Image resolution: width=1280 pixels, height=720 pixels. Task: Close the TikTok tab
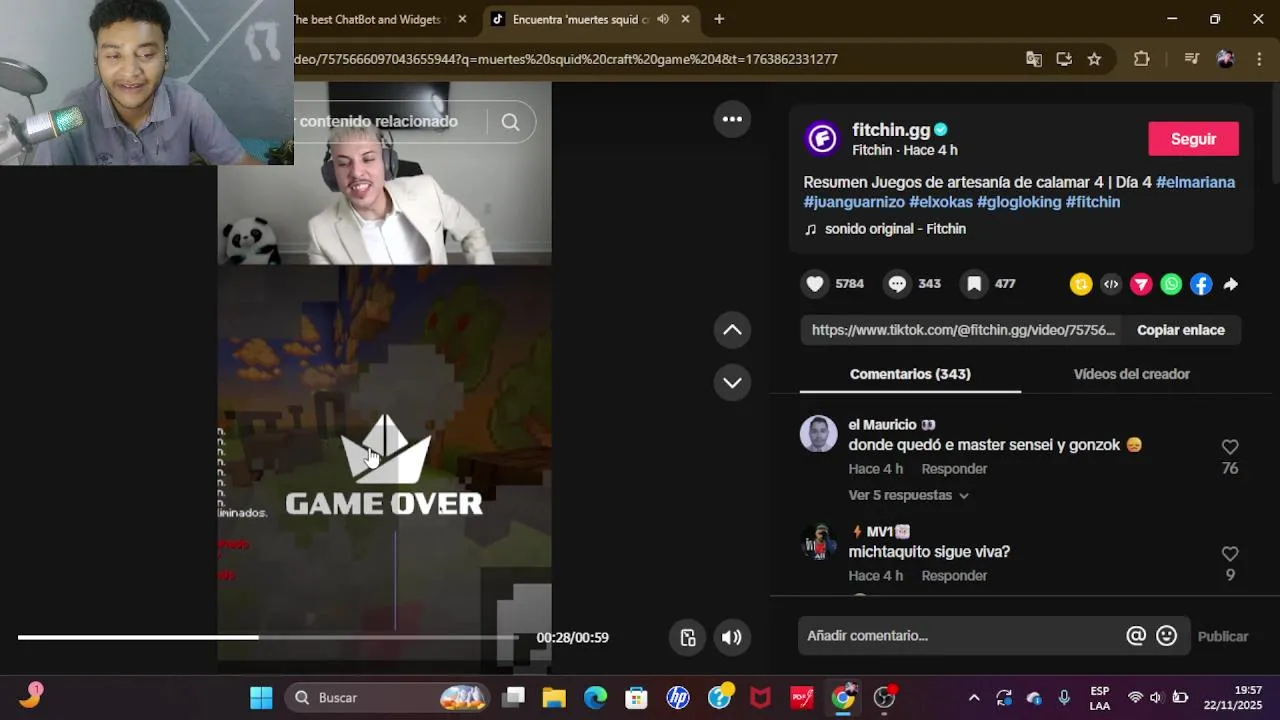(686, 19)
